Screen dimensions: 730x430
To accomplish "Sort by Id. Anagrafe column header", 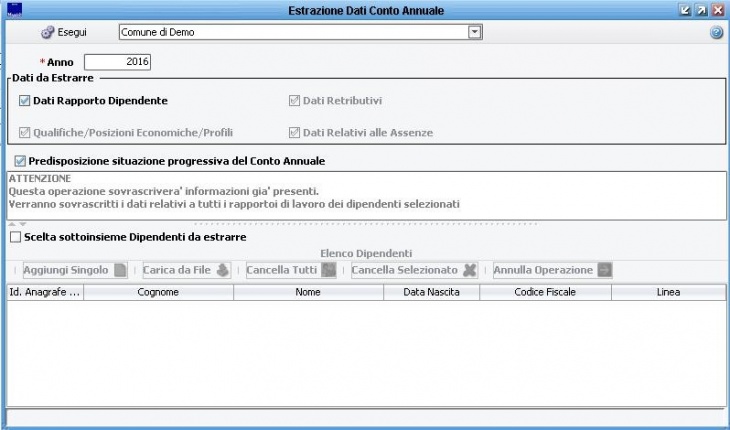I will coord(45,292).
